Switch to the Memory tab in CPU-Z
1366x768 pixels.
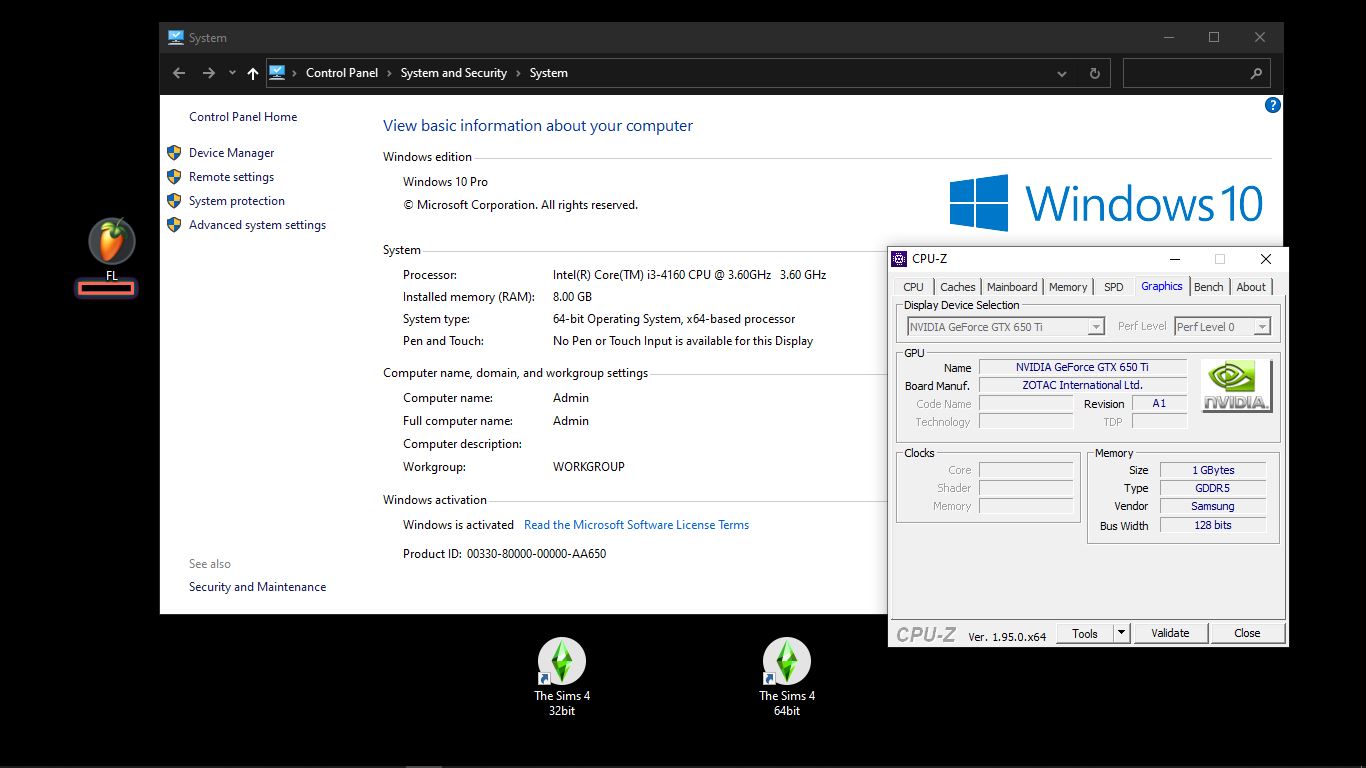[x=1067, y=287]
